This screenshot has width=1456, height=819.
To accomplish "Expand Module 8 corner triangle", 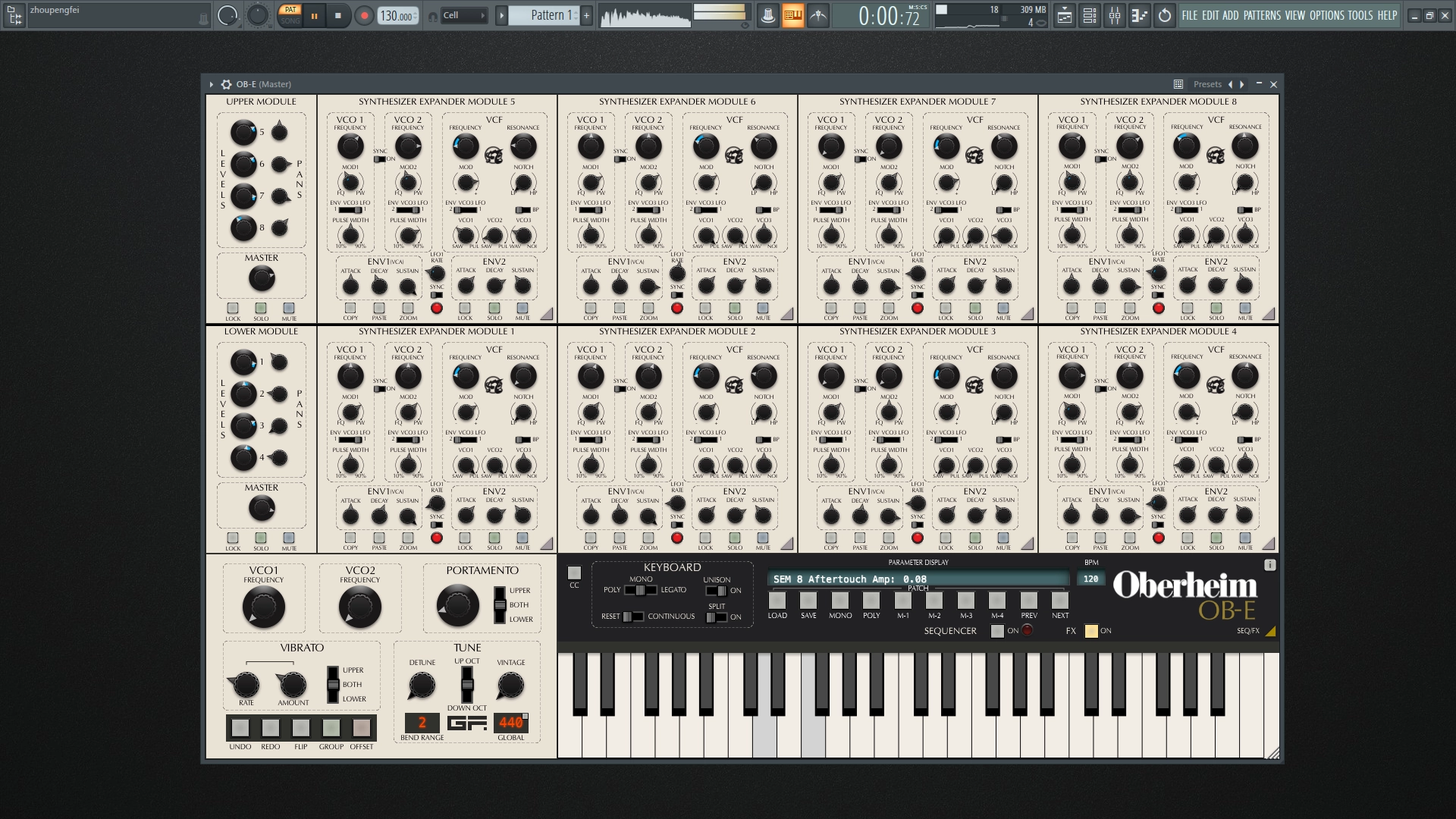I will click(x=1269, y=314).
